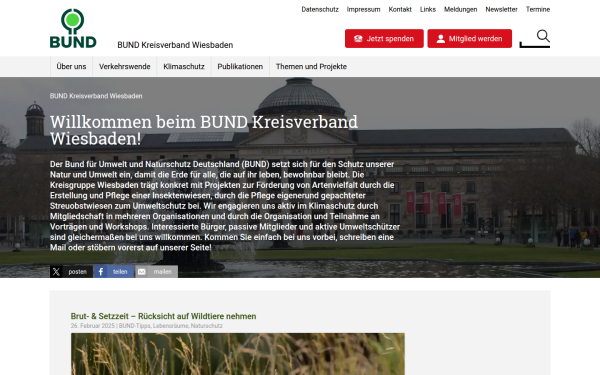Viewport: 600px width, 375px height.
Task: Click the Lebensräume category tag
Action: [171, 326]
